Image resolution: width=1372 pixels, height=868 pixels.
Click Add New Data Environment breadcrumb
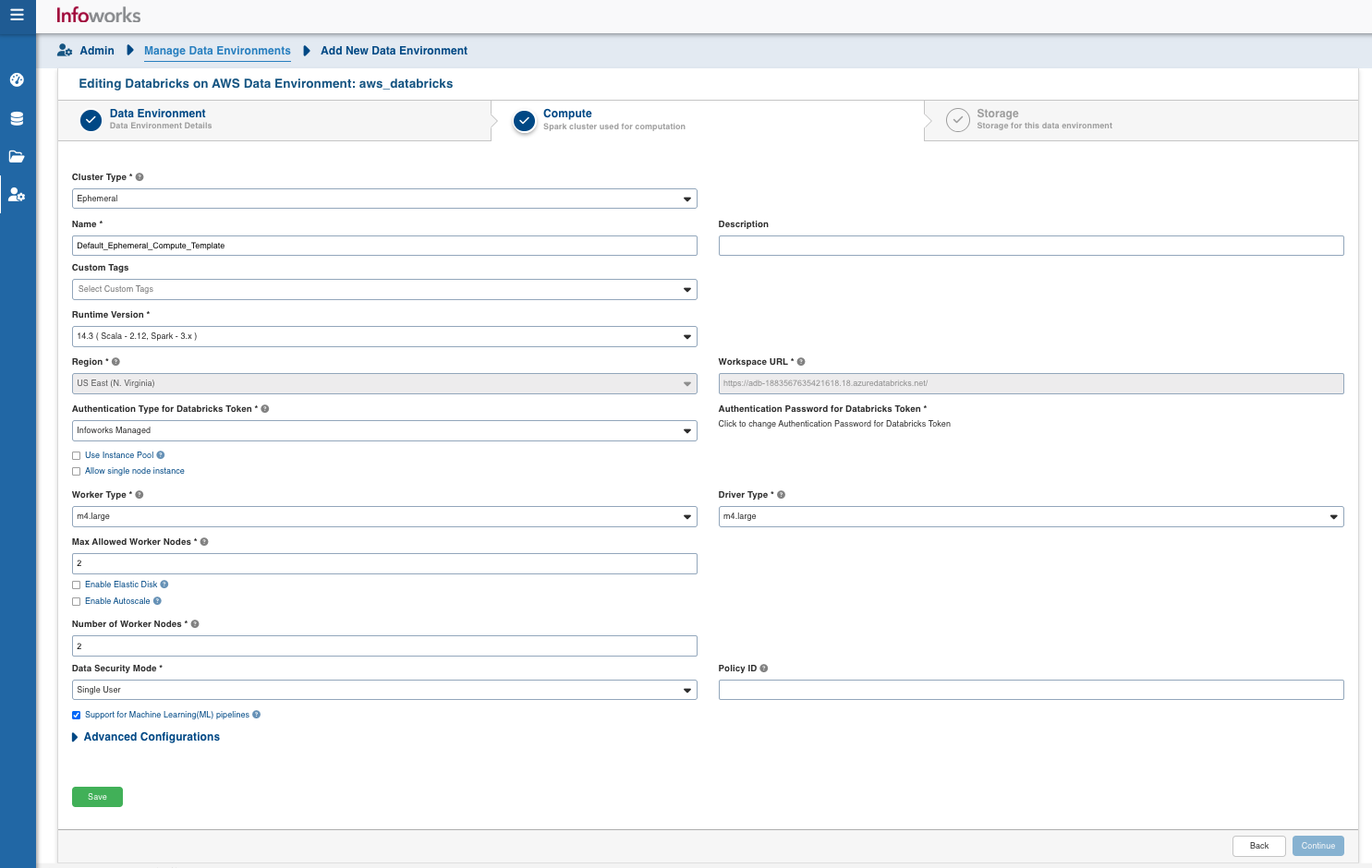click(394, 51)
